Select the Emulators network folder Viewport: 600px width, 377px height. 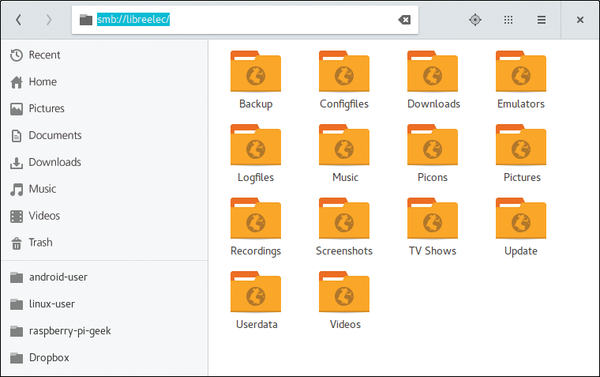coord(521,80)
